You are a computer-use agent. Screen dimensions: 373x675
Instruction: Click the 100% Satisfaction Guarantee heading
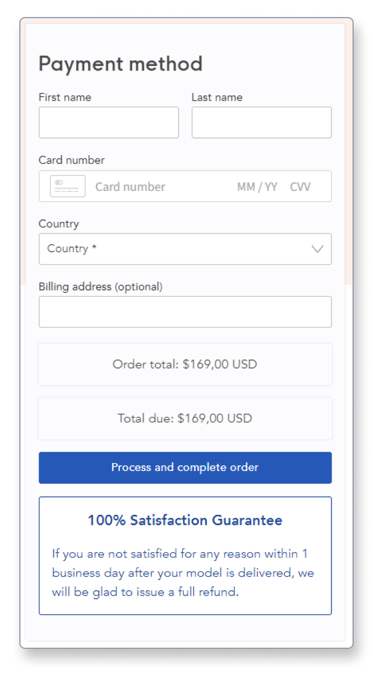(185, 520)
